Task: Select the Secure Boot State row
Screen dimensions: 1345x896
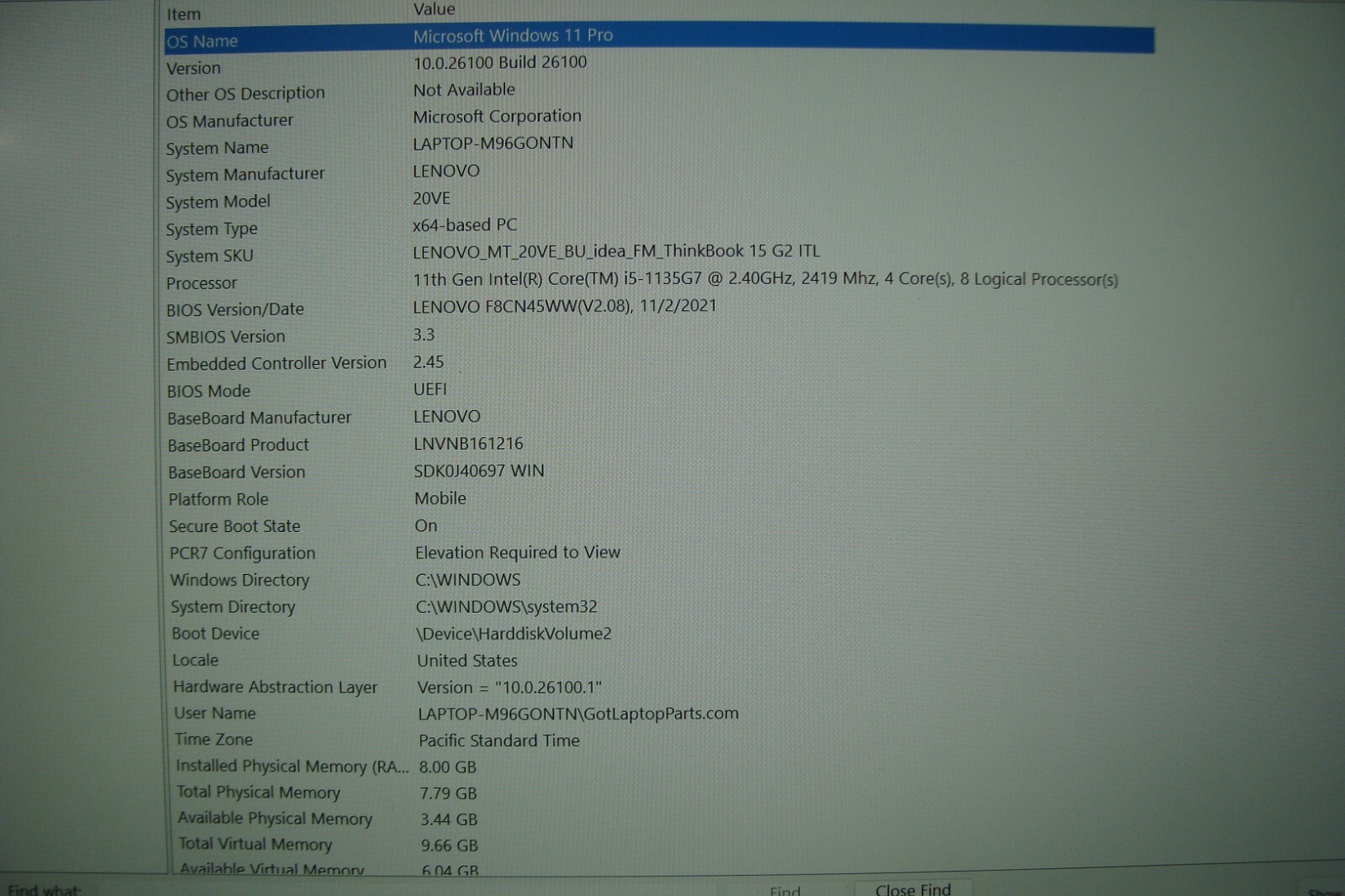Action: (235, 526)
